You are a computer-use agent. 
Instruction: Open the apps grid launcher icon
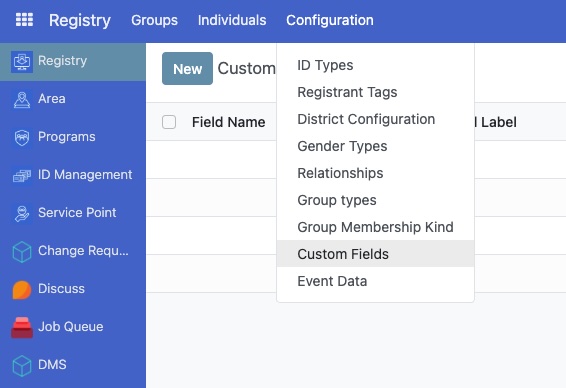tap(24, 20)
